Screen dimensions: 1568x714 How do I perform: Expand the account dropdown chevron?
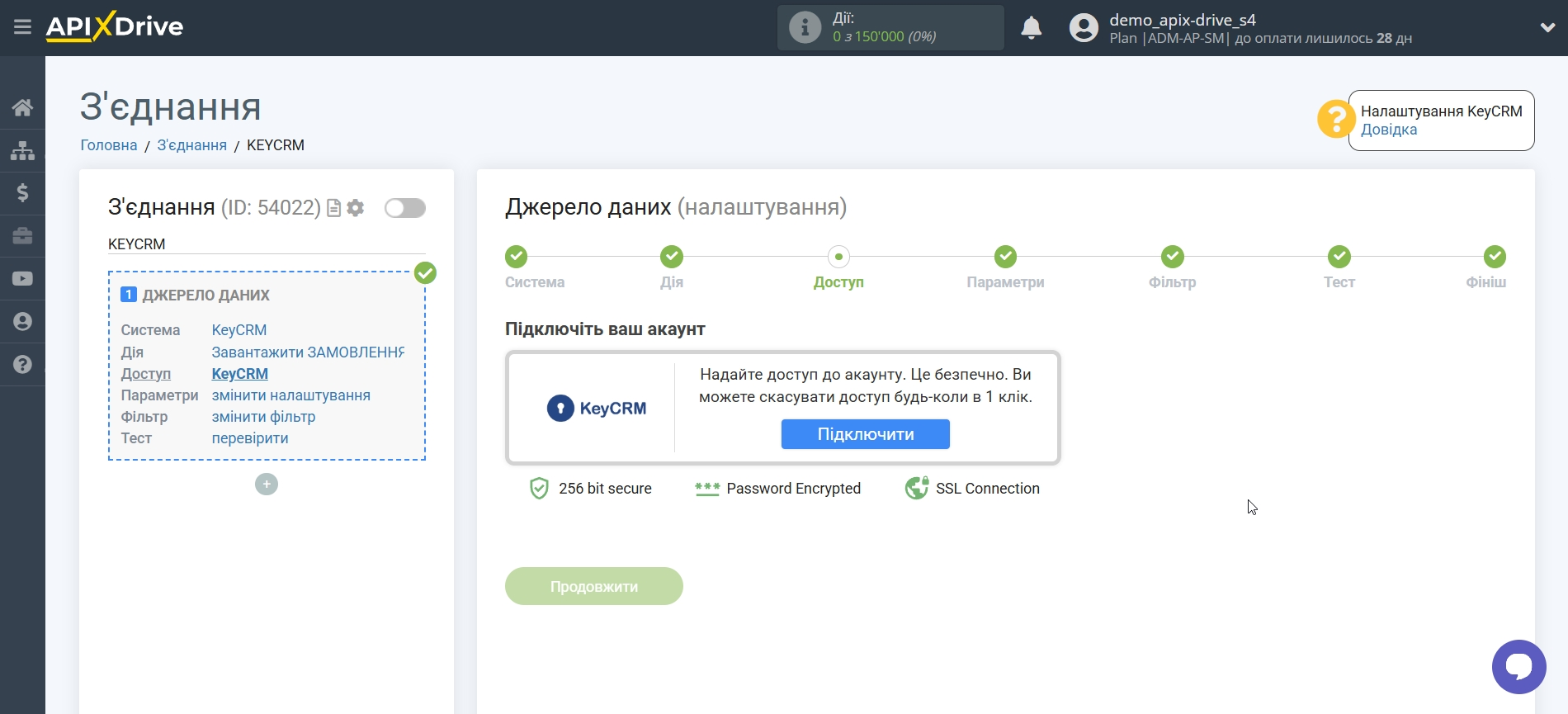tap(1547, 27)
